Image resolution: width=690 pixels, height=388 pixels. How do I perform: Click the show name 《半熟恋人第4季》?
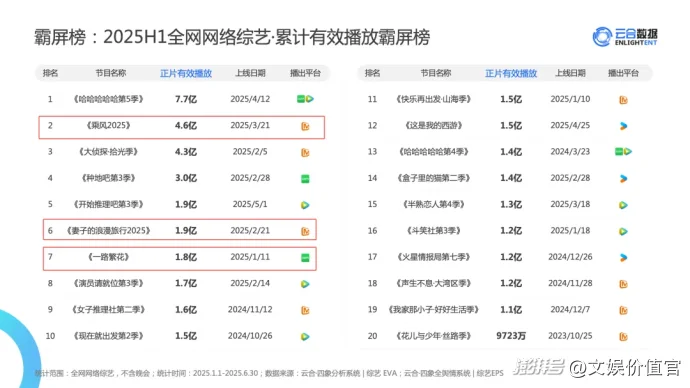(x=433, y=204)
